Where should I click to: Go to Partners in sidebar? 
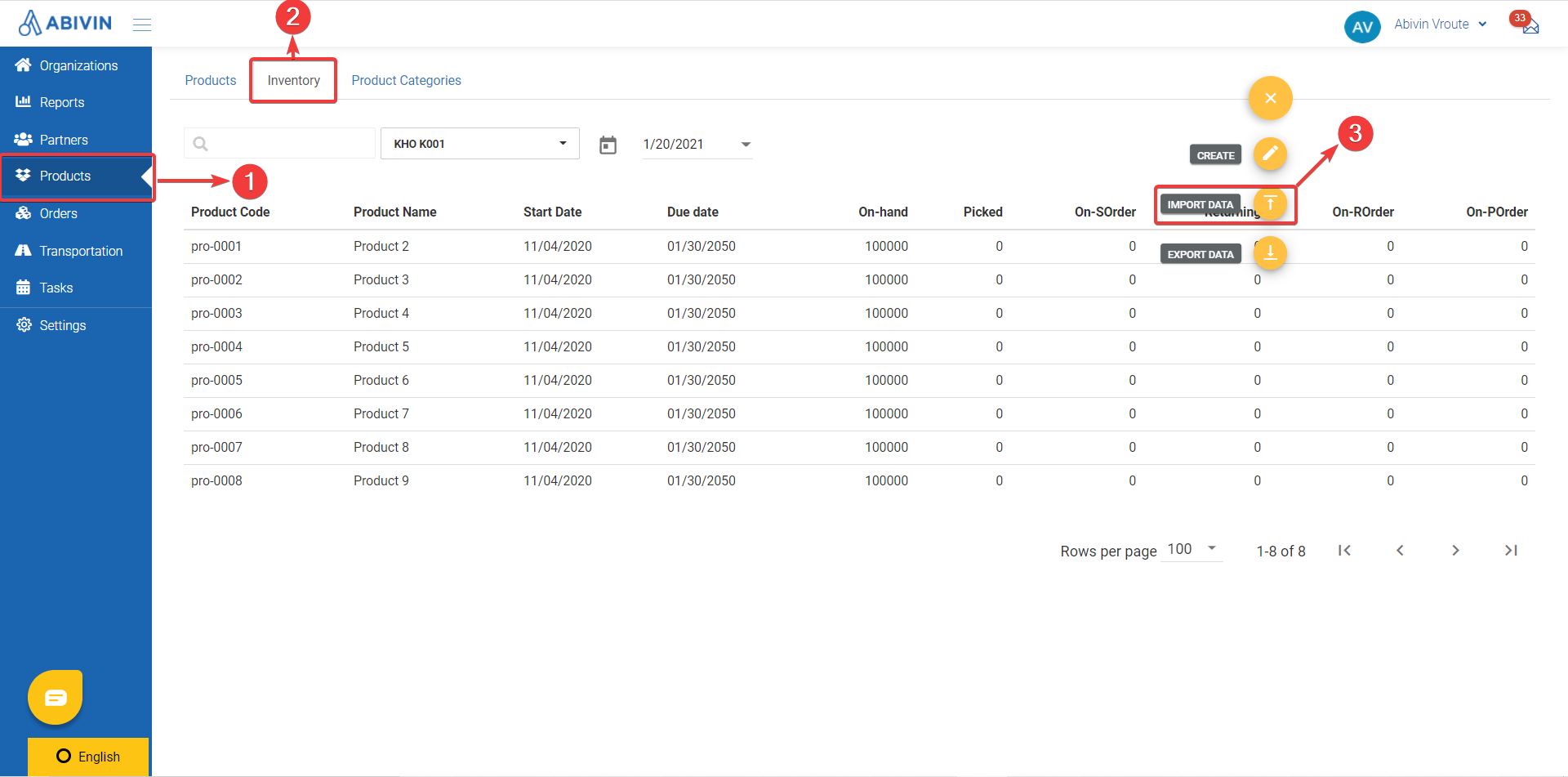point(76,140)
